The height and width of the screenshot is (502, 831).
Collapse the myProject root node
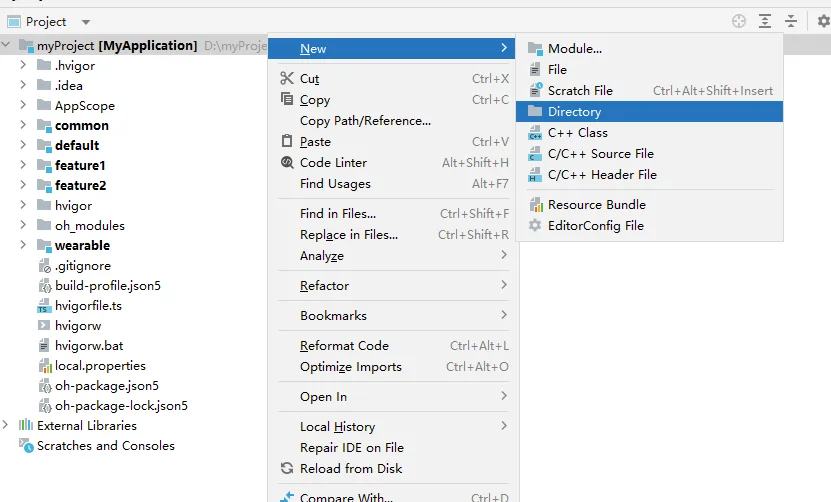(6, 46)
